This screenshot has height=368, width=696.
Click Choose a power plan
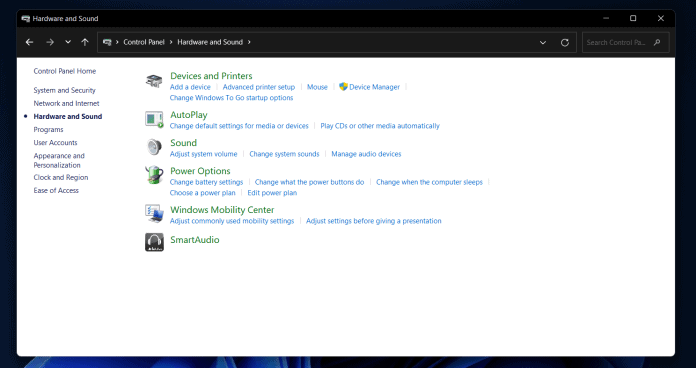click(x=202, y=193)
